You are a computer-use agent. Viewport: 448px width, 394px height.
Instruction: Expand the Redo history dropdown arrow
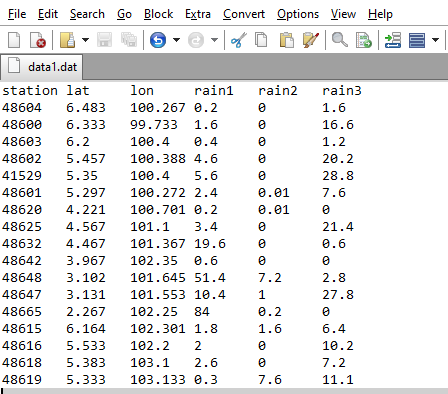pyautogui.click(x=214, y=40)
